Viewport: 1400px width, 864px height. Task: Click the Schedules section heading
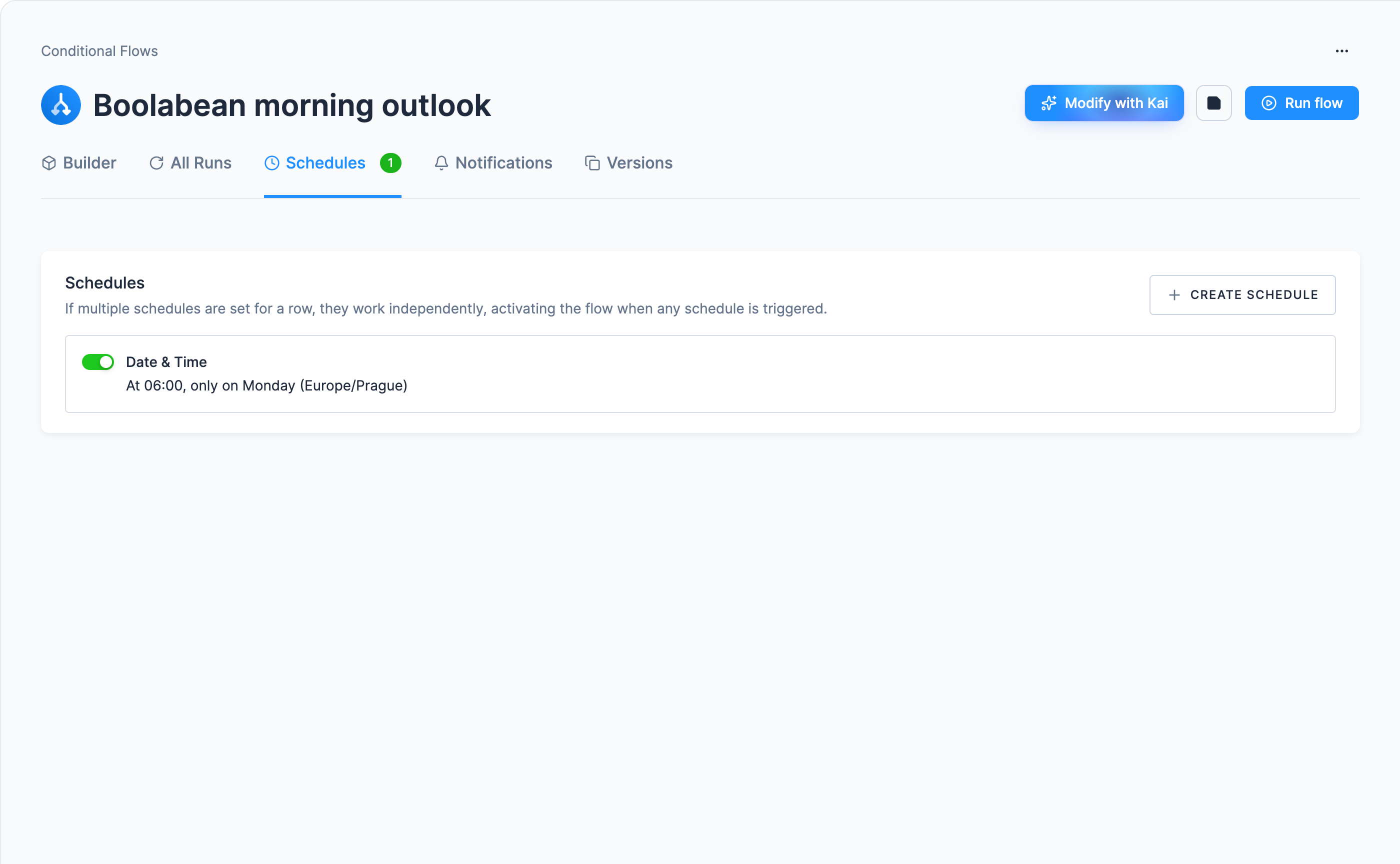tap(104, 283)
